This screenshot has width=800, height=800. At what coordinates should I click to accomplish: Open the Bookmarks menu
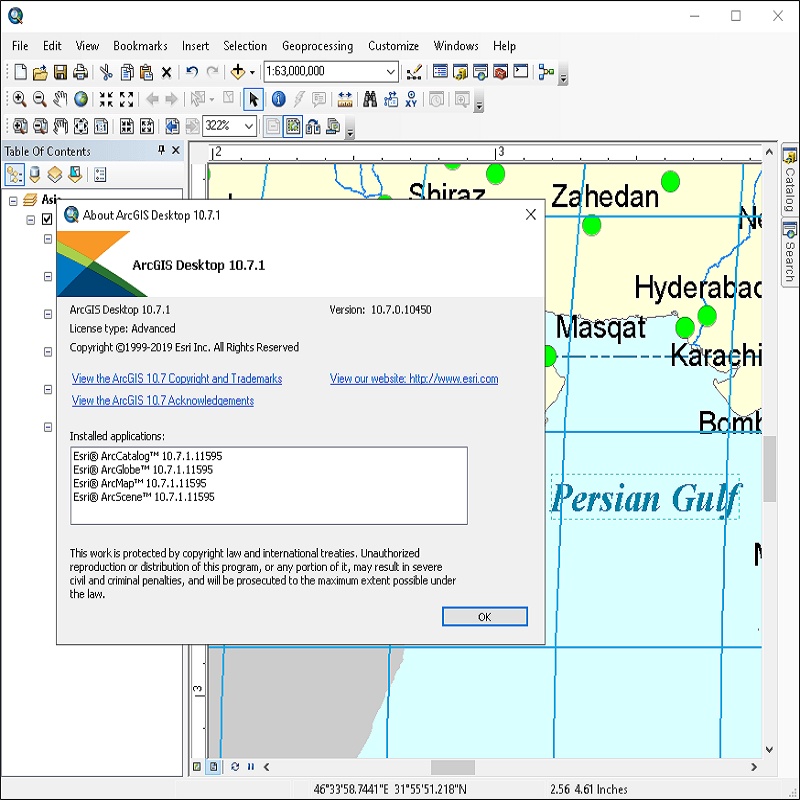140,46
